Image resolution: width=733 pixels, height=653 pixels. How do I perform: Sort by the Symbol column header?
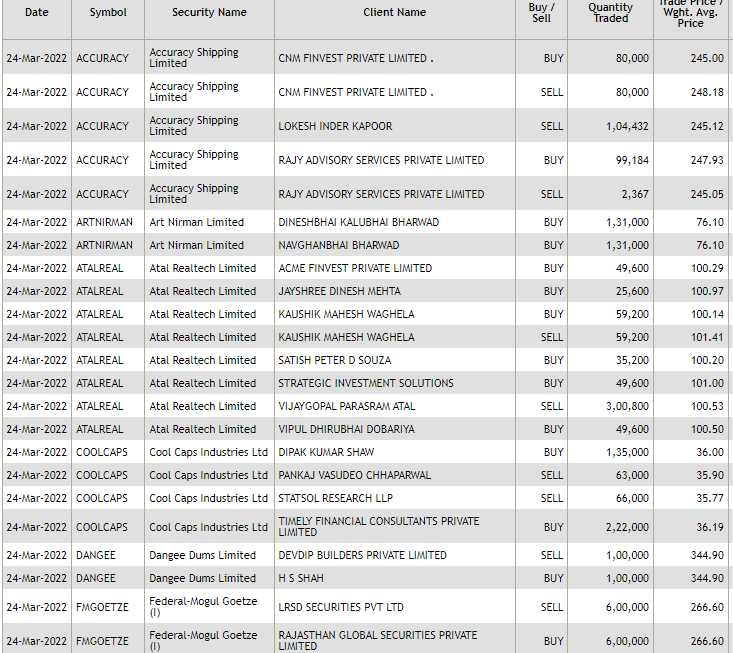pos(108,13)
